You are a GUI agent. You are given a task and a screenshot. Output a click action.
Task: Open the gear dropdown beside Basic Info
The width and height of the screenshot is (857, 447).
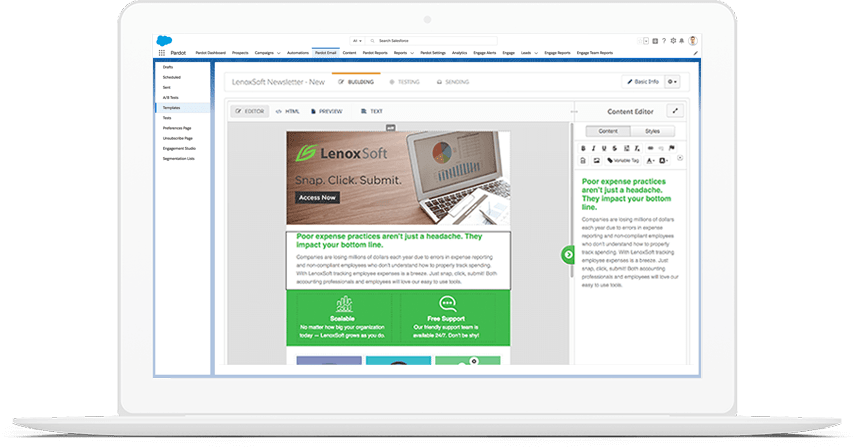pyautogui.click(x=672, y=82)
